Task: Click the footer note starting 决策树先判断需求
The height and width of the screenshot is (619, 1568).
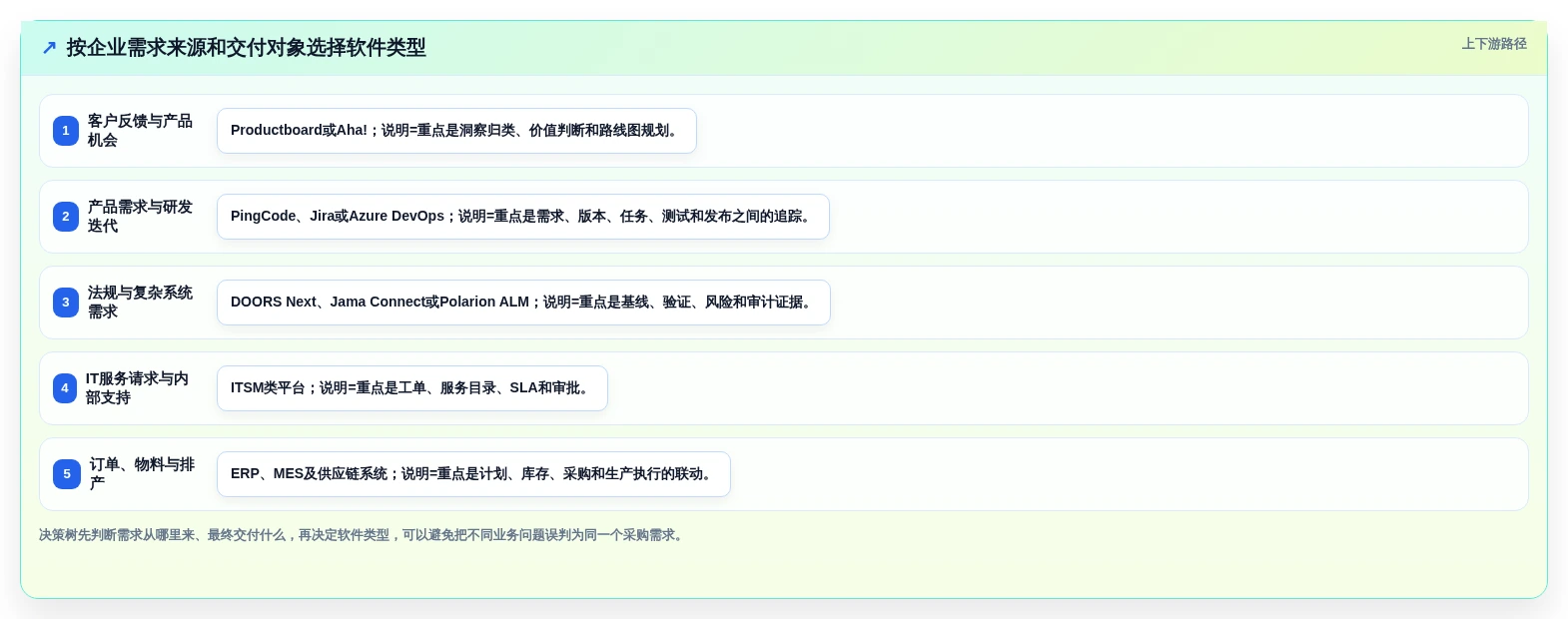Action: coord(364,535)
